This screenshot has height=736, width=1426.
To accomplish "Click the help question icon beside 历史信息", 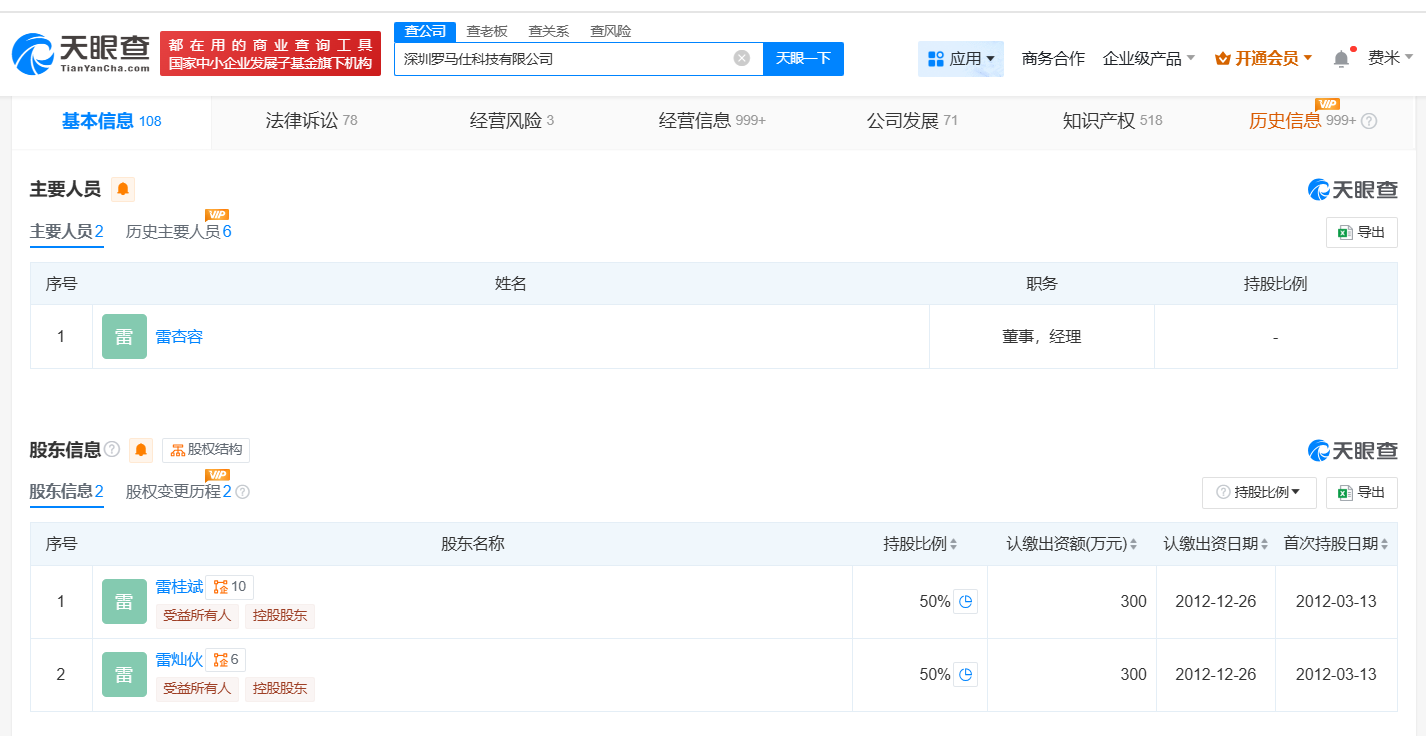I will pos(1369,121).
